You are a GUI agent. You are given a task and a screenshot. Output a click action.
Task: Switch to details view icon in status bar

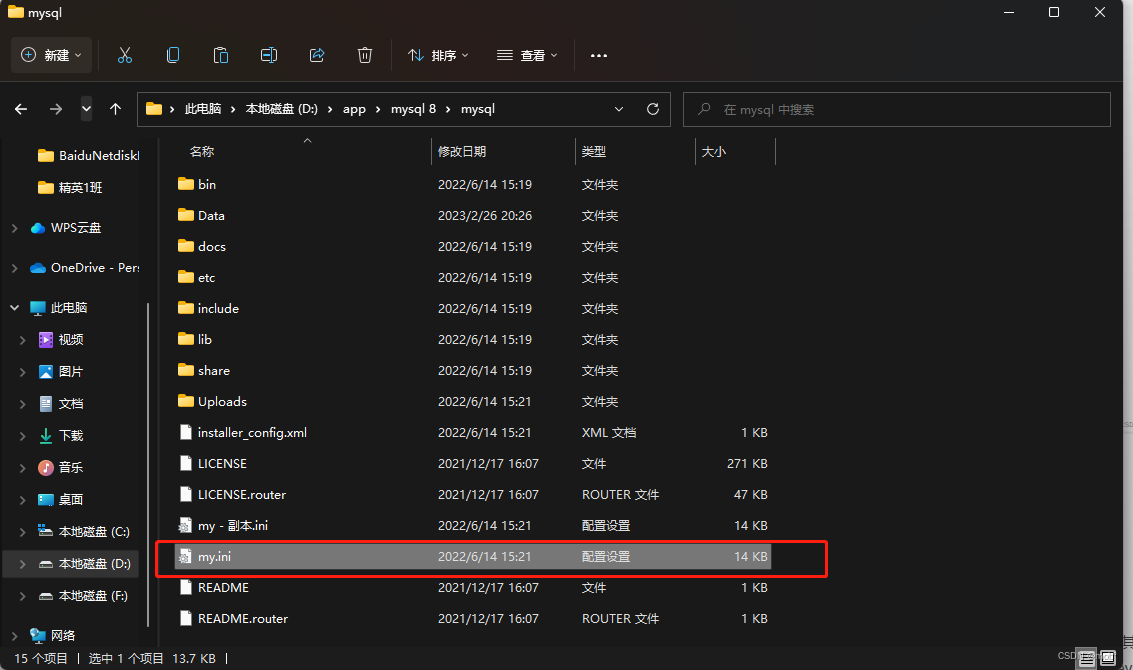[x=1087, y=658]
